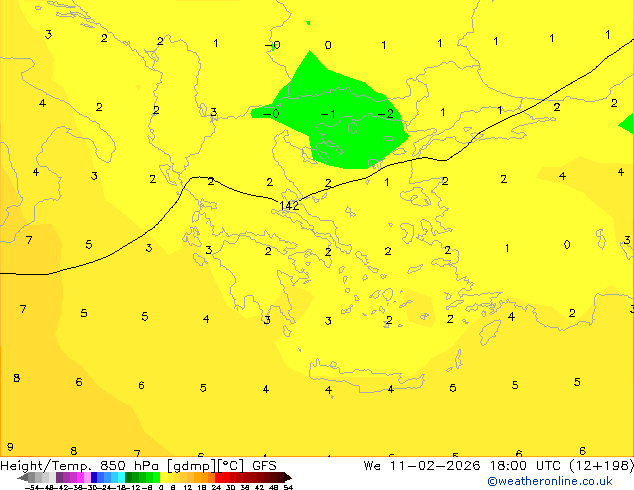The image size is (634, 490).
Task: Click the [gdmp] unit label
Action: 192,466
